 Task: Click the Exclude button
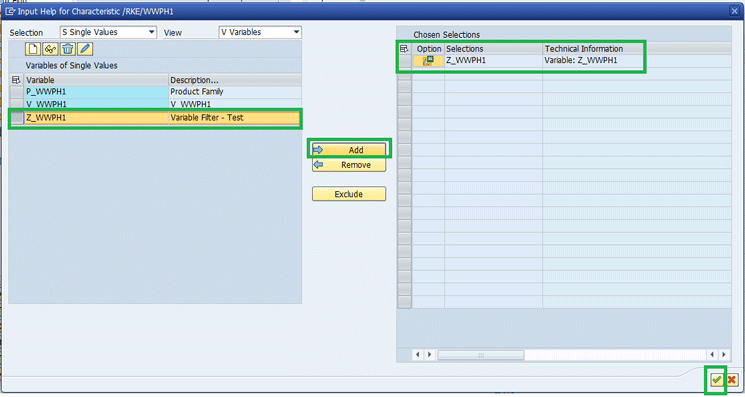click(x=349, y=194)
